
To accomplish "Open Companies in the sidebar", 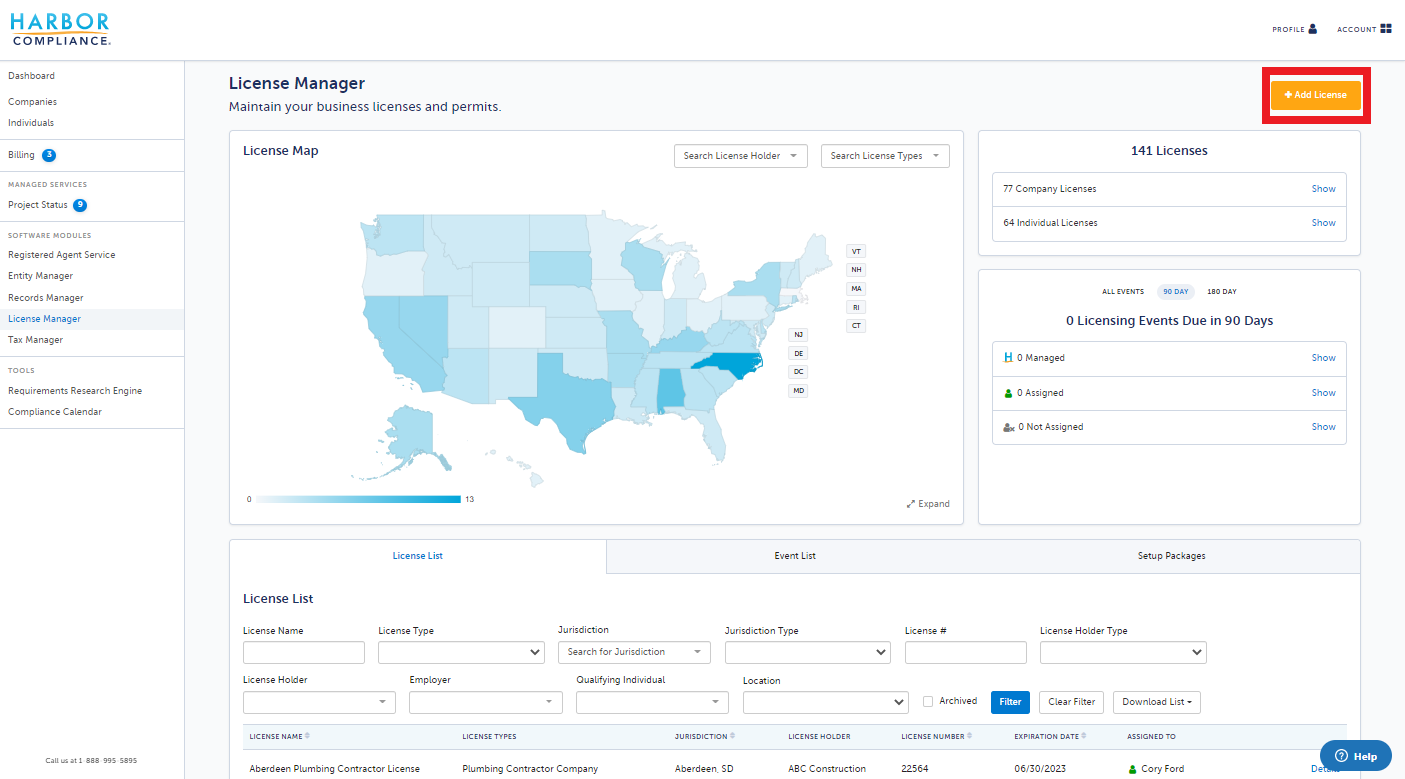I will click(x=33, y=102).
